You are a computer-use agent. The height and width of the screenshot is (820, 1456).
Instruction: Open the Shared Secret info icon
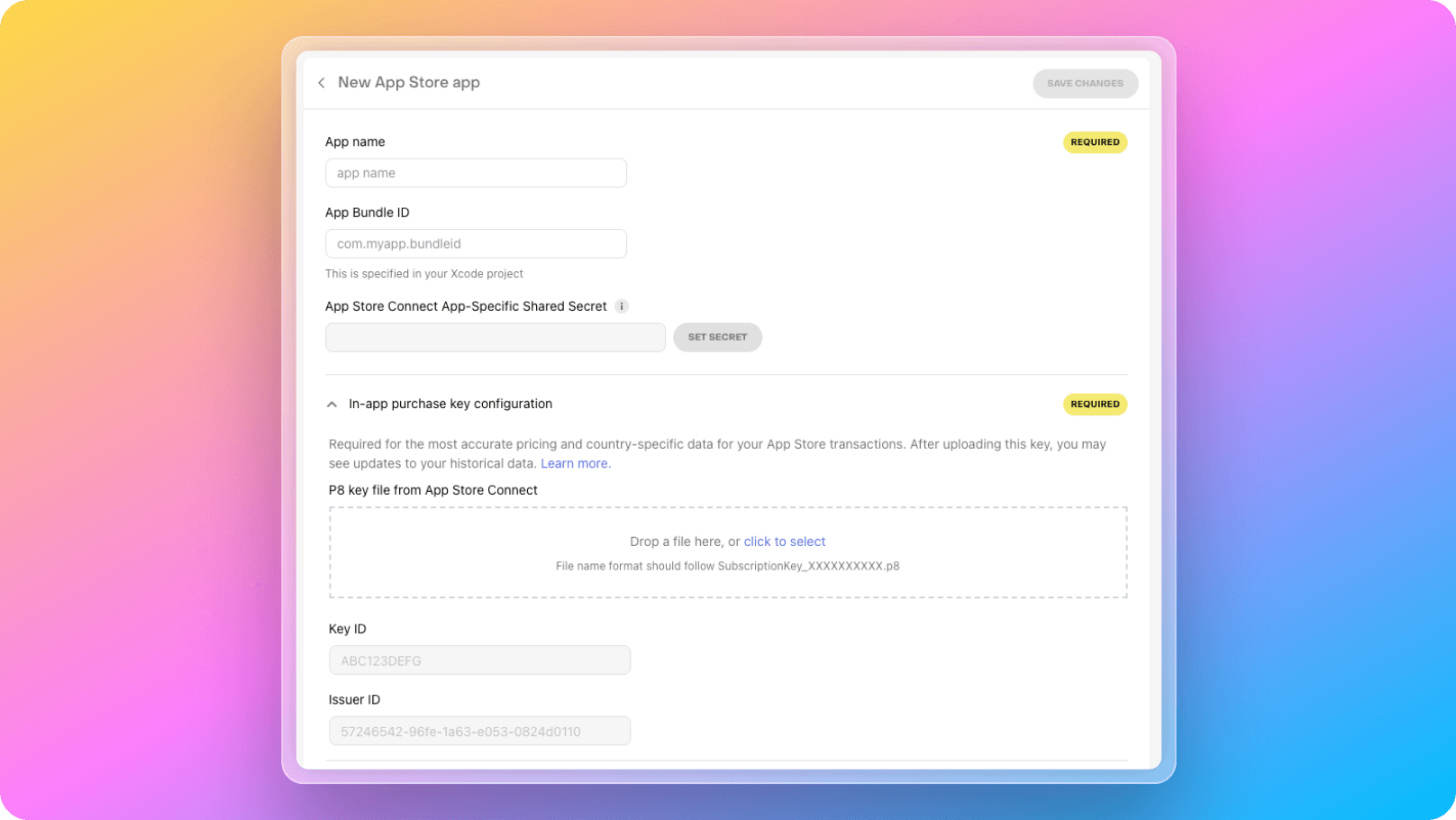pyautogui.click(x=621, y=306)
